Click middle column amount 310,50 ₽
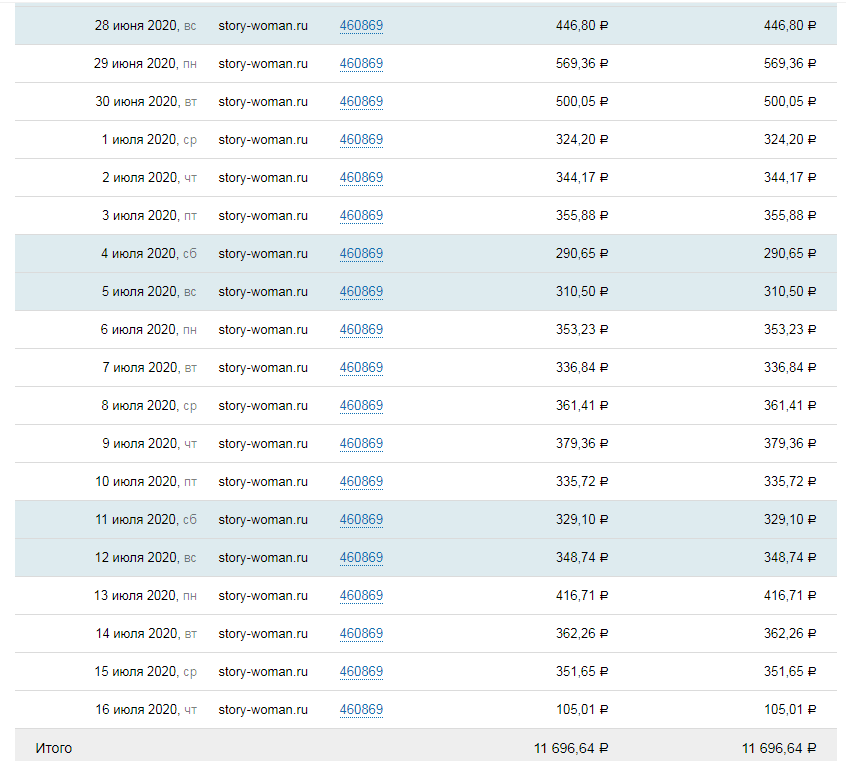The image size is (846, 761). [582, 291]
